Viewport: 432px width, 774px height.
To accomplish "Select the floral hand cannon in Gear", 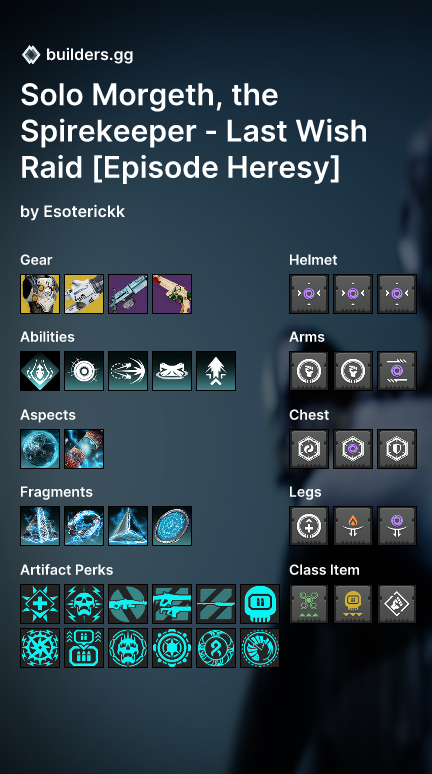I will click(x=172, y=294).
